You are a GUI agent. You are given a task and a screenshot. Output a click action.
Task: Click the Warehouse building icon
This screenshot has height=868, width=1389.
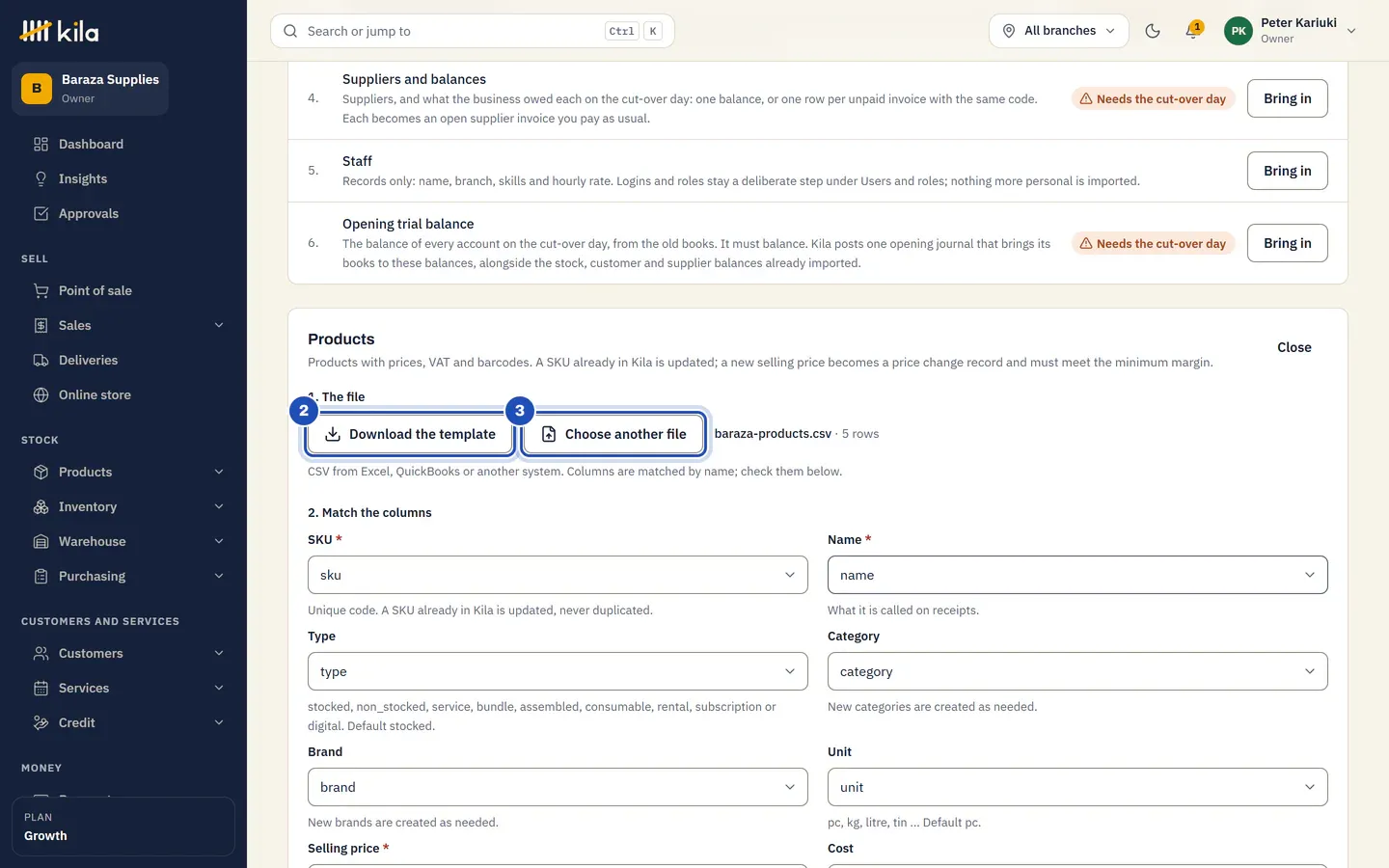41,541
